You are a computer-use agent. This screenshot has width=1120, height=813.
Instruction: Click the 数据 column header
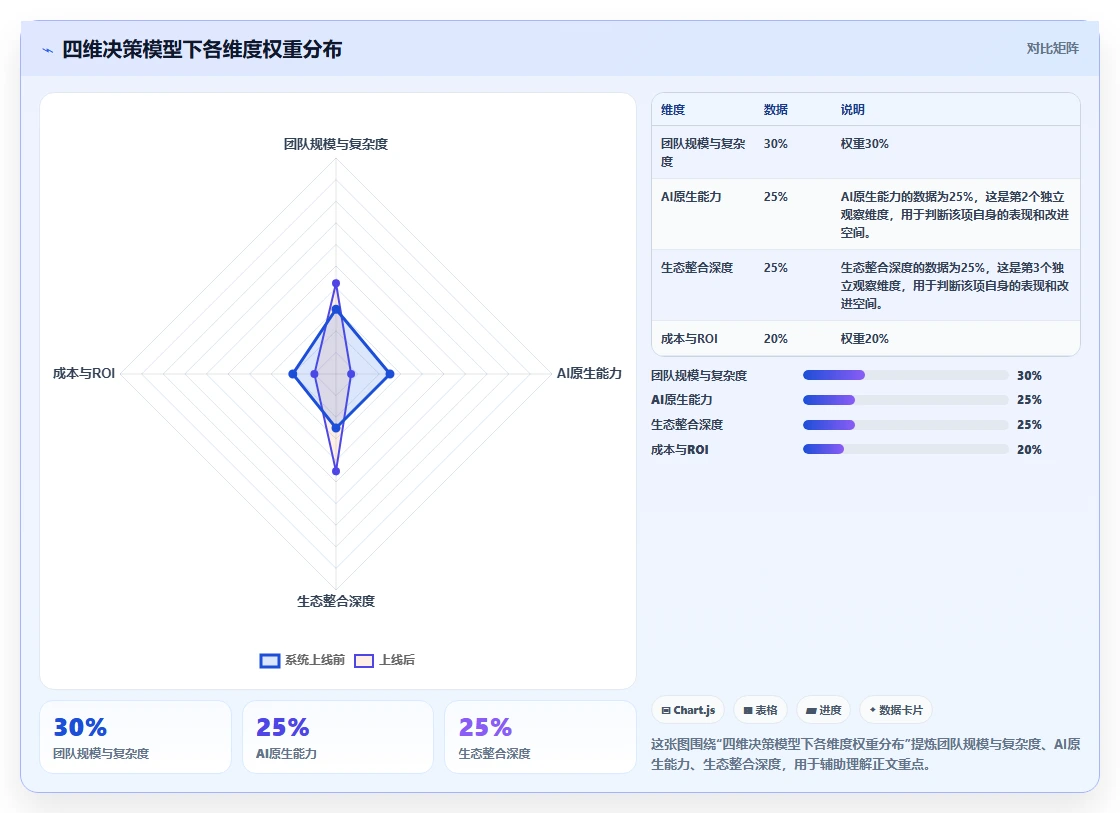click(x=776, y=109)
